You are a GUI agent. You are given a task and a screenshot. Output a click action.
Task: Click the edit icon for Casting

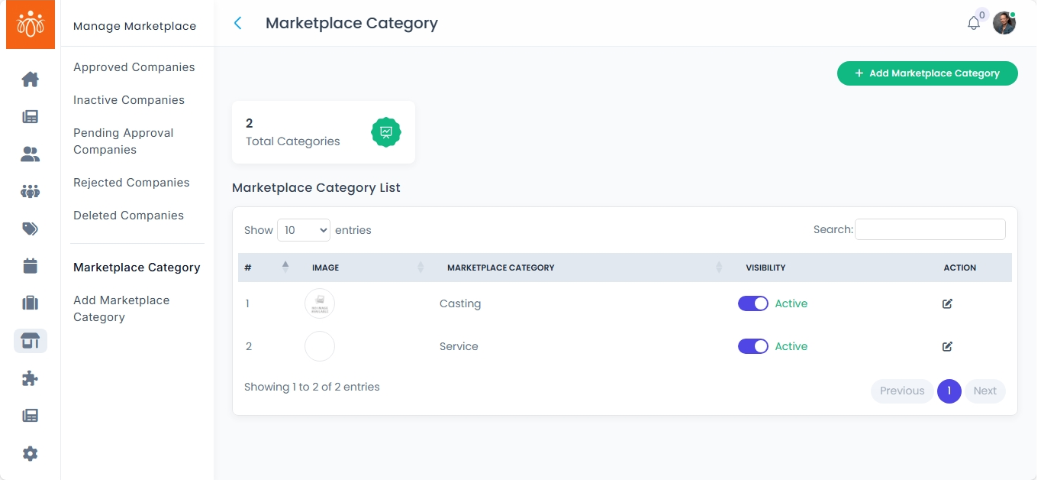947,304
